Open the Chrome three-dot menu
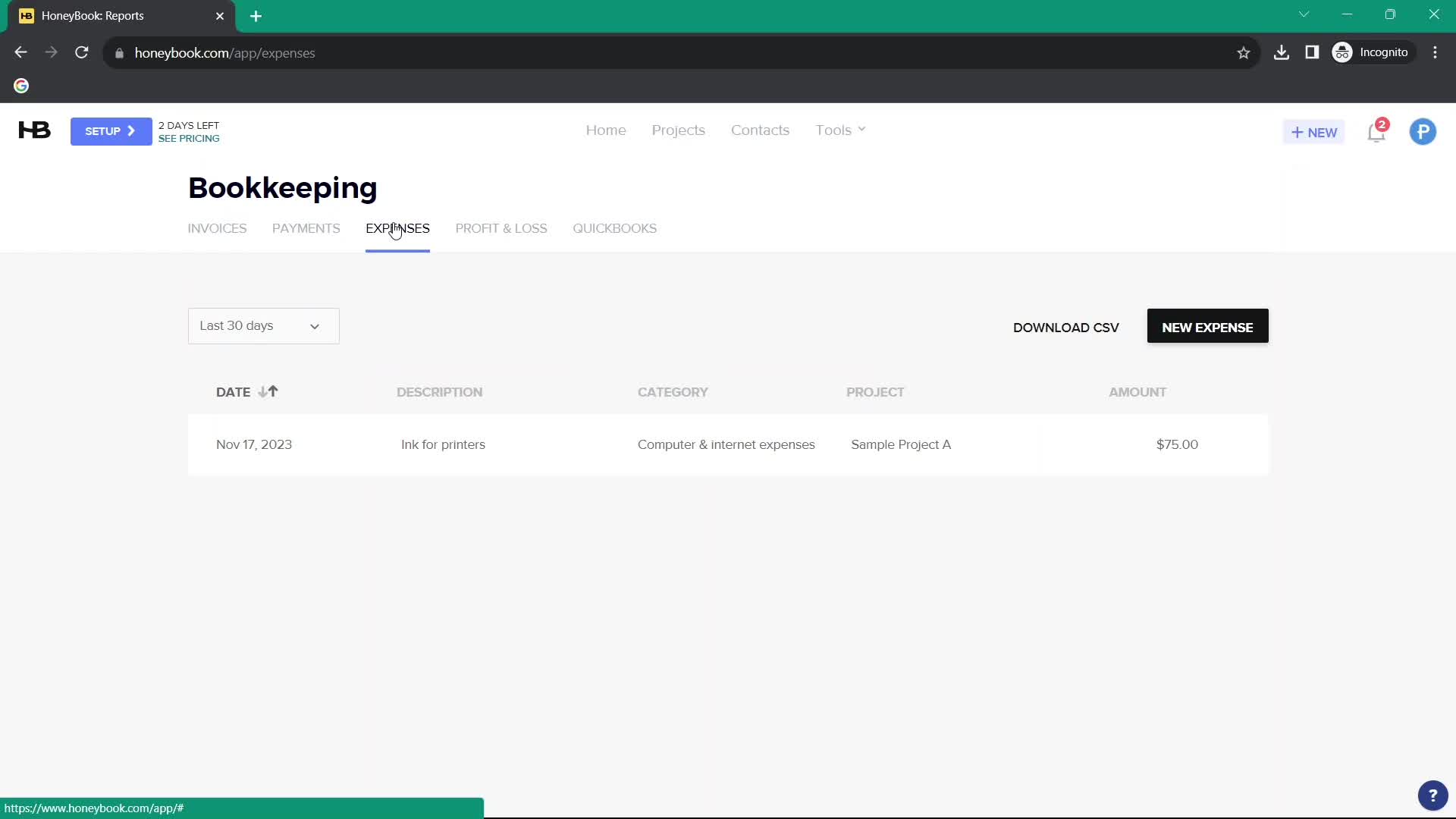This screenshot has height=819, width=1456. [1435, 52]
